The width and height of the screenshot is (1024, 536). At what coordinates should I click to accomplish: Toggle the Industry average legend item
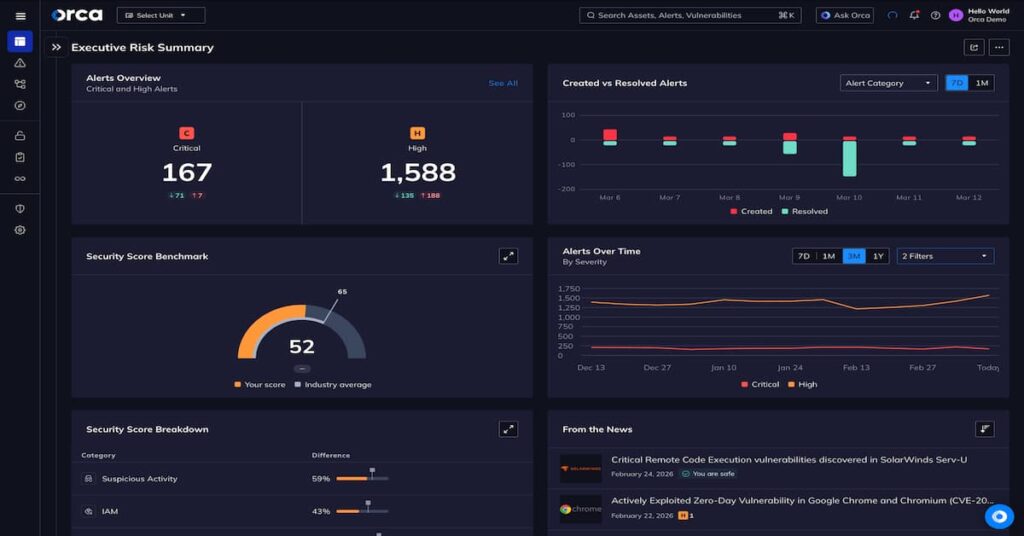pyautogui.click(x=333, y=385)
